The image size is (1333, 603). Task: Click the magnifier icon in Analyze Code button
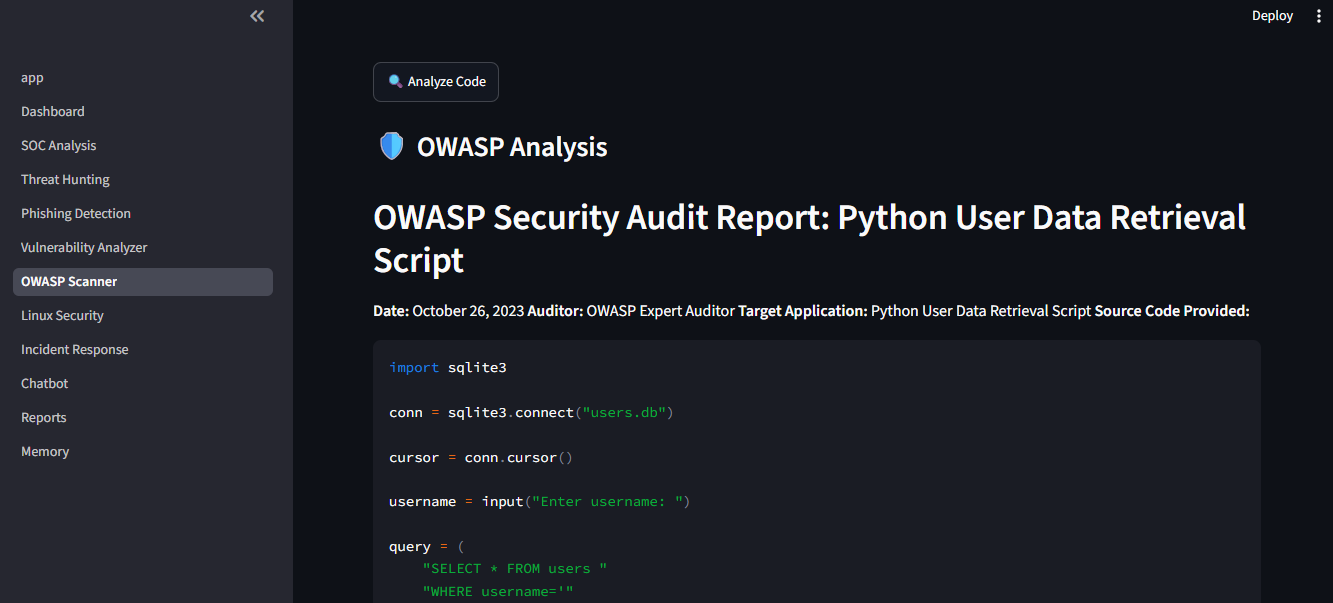(x=395, y=82)
